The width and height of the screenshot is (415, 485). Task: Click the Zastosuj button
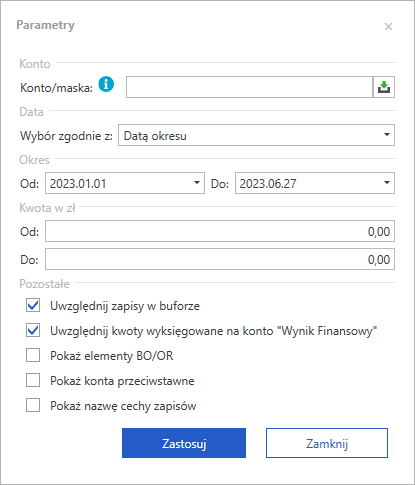coord(184,443)
